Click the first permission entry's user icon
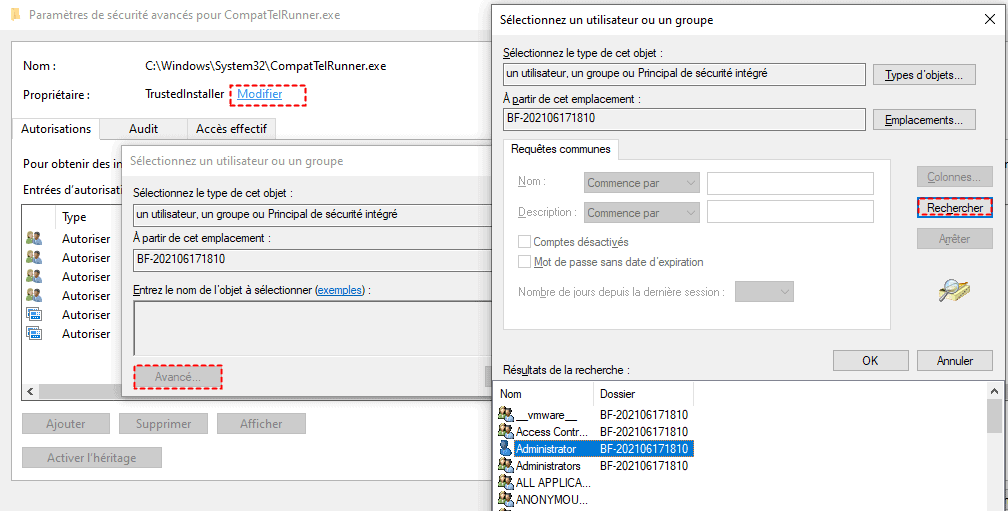Image resolution: width=1008 pixels, height=511 pixels. click(x=34, y=238)
